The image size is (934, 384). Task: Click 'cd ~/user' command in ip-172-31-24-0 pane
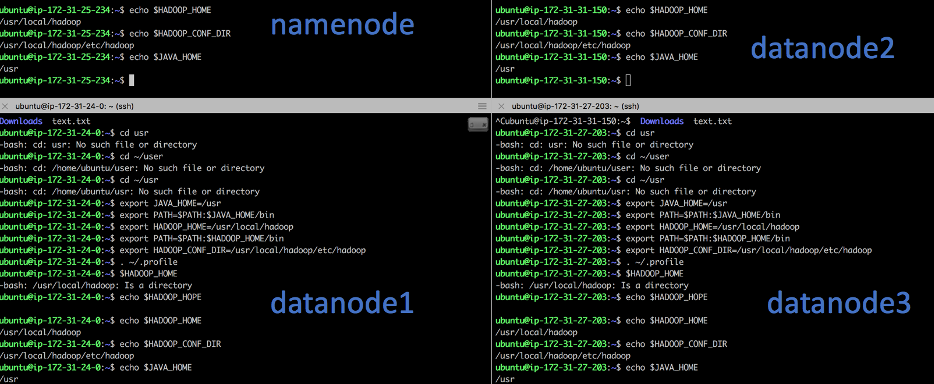(141, 156)
